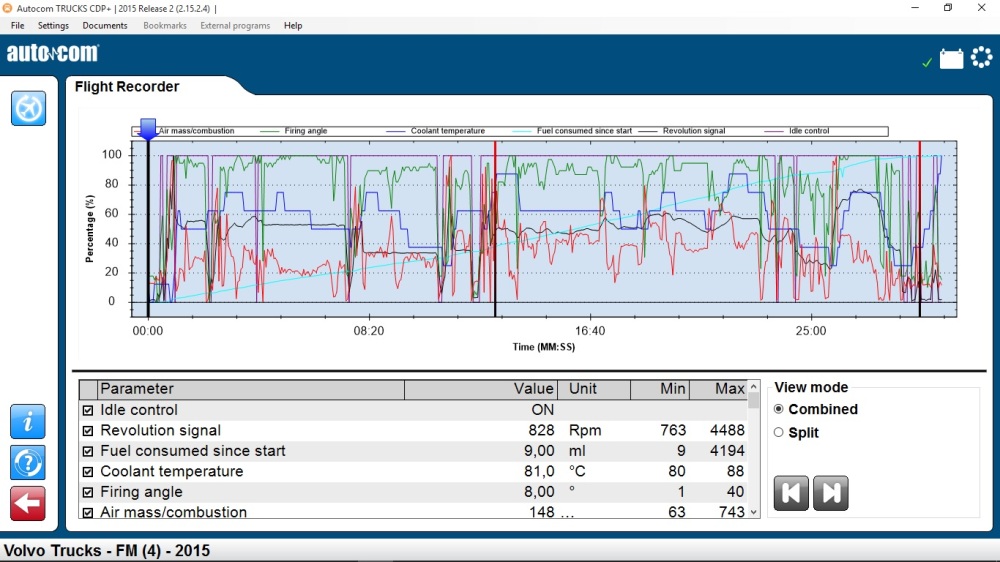
Task: Toggle the Revolution signal checkbox
Action: pos(88,431)
